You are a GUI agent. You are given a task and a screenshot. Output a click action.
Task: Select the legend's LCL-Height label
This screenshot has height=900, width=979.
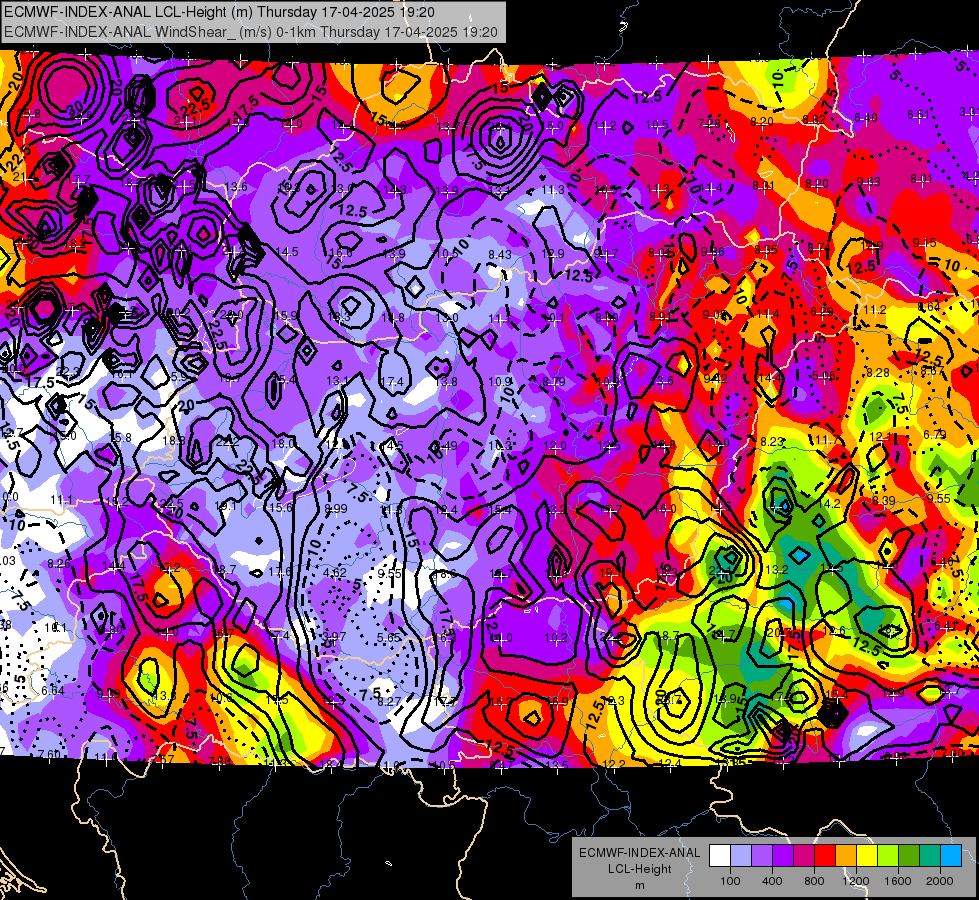(639, 869)
